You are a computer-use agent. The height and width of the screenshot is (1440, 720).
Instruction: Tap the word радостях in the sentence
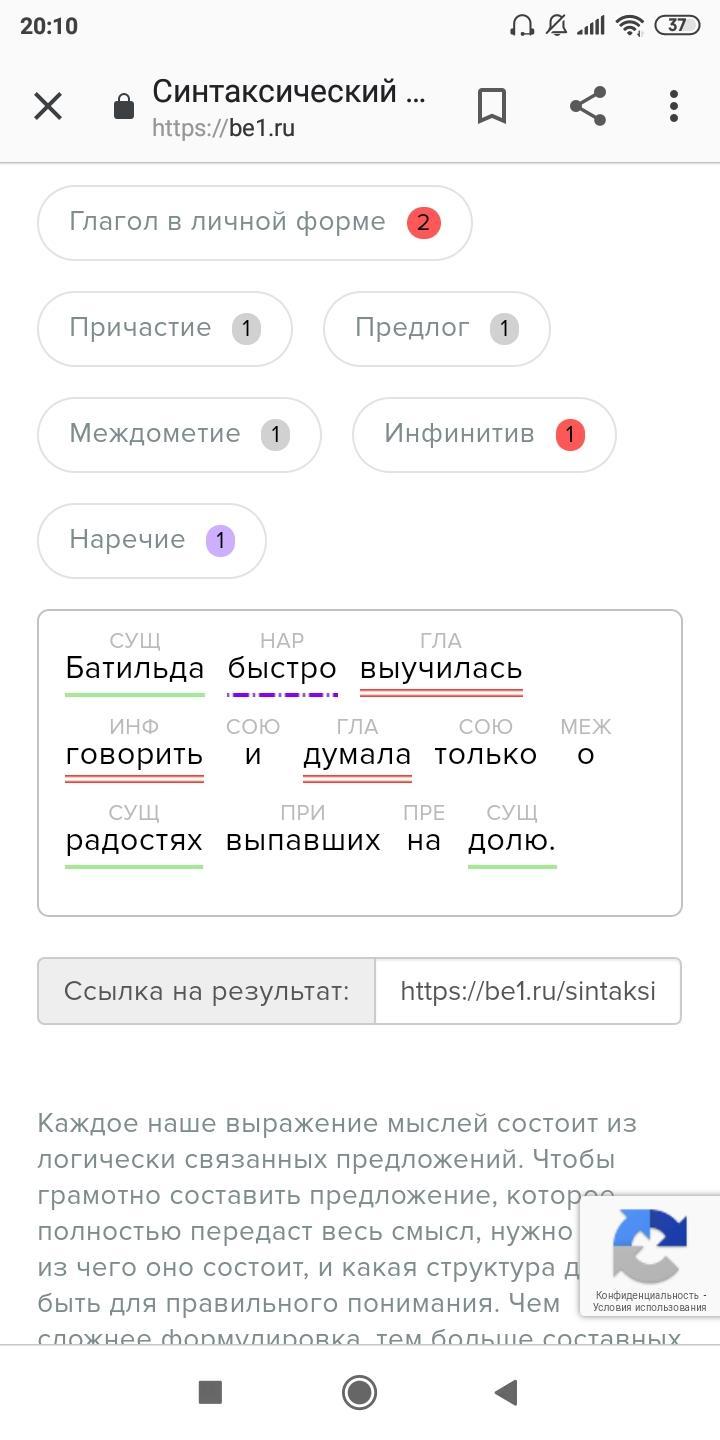[x=134, y=840]
